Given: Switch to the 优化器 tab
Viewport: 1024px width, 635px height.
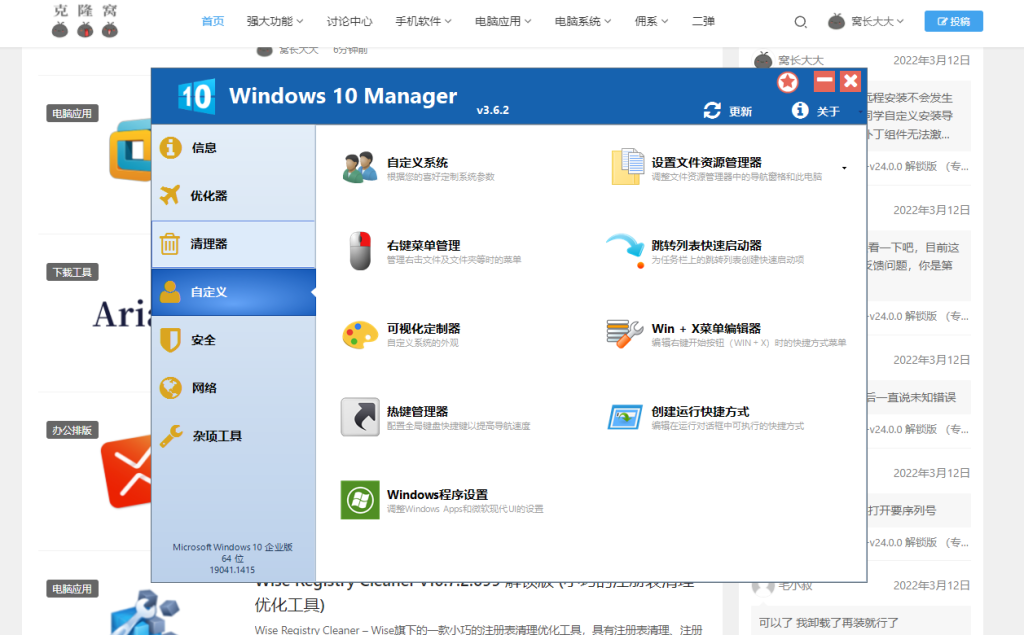Looking at the screenshot, I should coord(234,196).
